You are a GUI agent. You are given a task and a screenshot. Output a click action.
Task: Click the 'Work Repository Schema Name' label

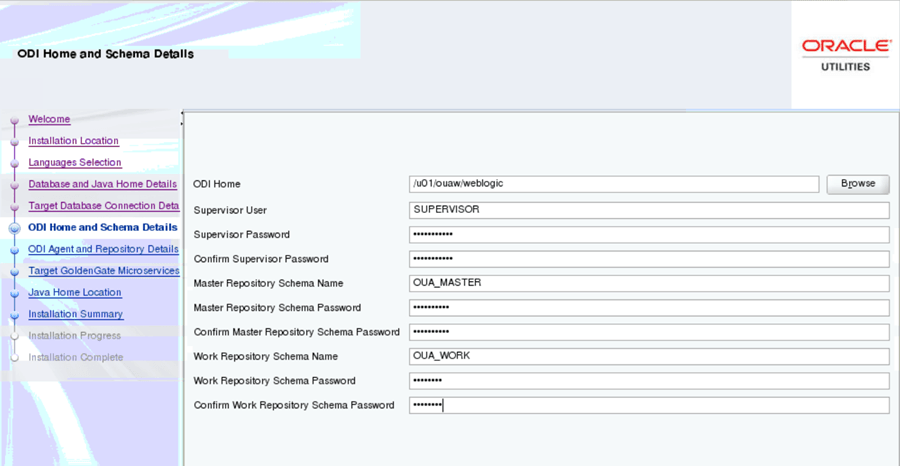pyautogui.click(x=266, y=356)
